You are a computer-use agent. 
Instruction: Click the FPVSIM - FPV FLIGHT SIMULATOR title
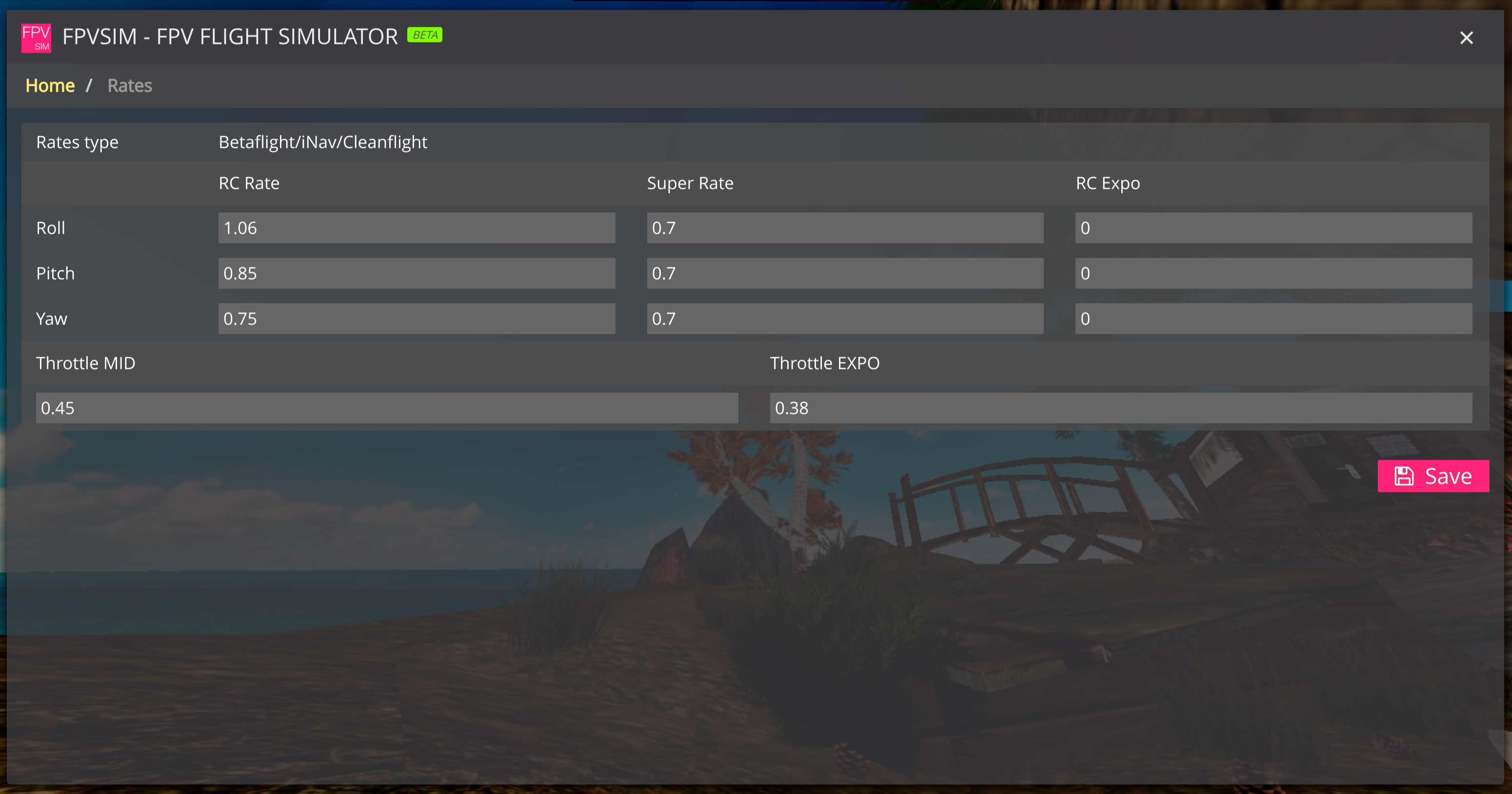pyautogui.click(x=230, y=37)
